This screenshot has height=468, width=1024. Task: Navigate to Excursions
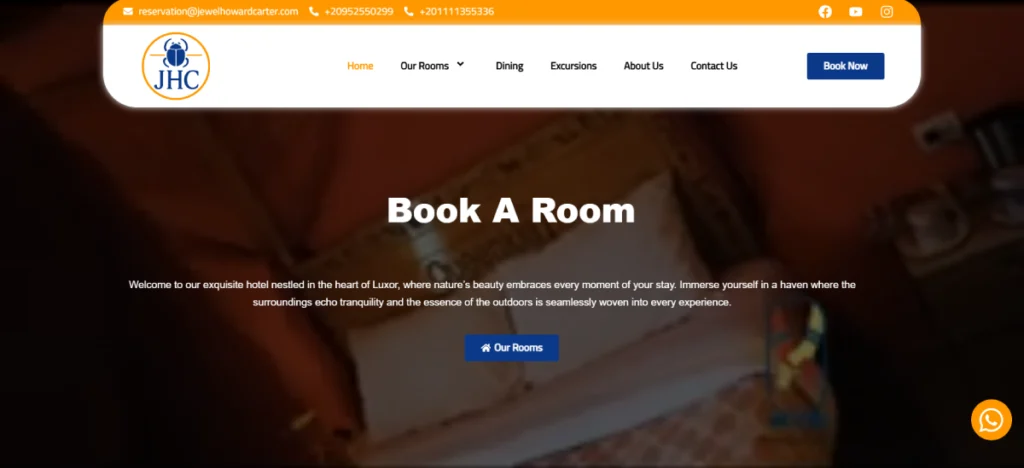[573, 66]
